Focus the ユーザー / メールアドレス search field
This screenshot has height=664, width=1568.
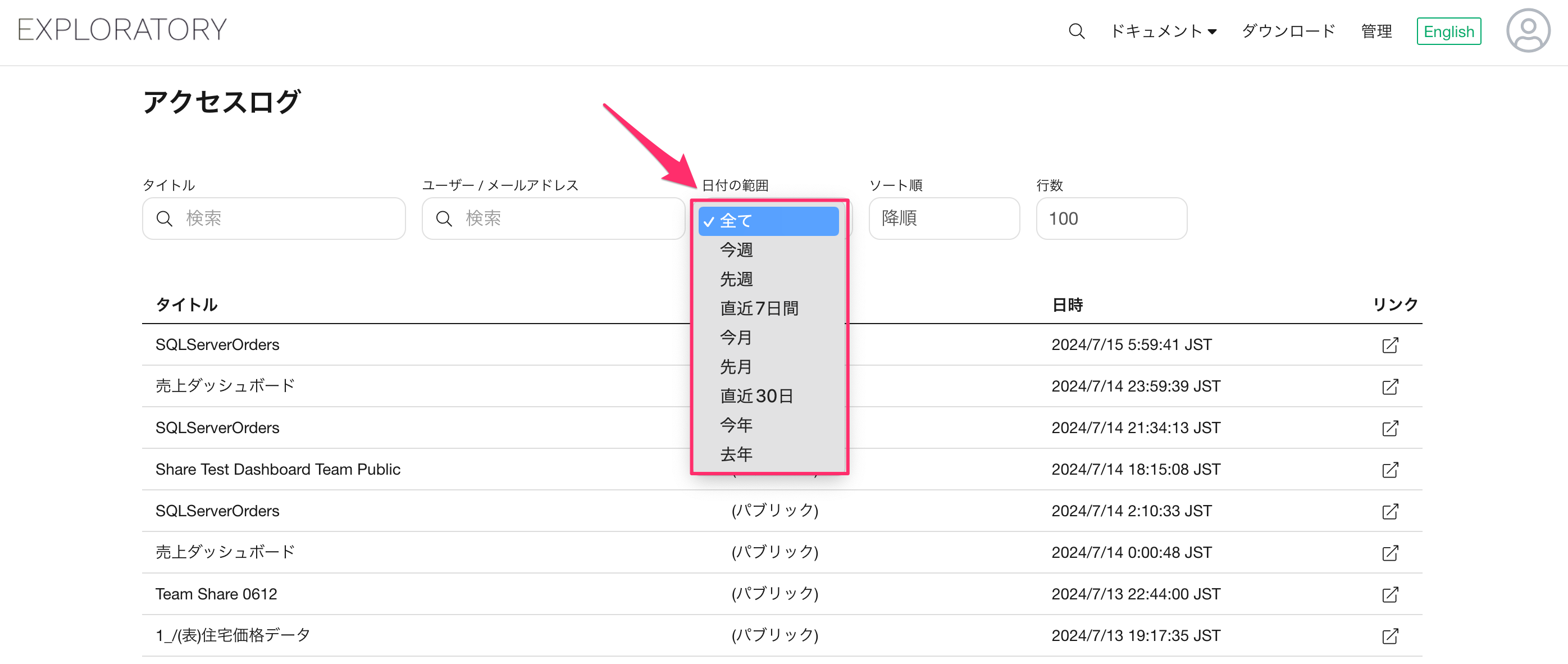coord(553,218)
